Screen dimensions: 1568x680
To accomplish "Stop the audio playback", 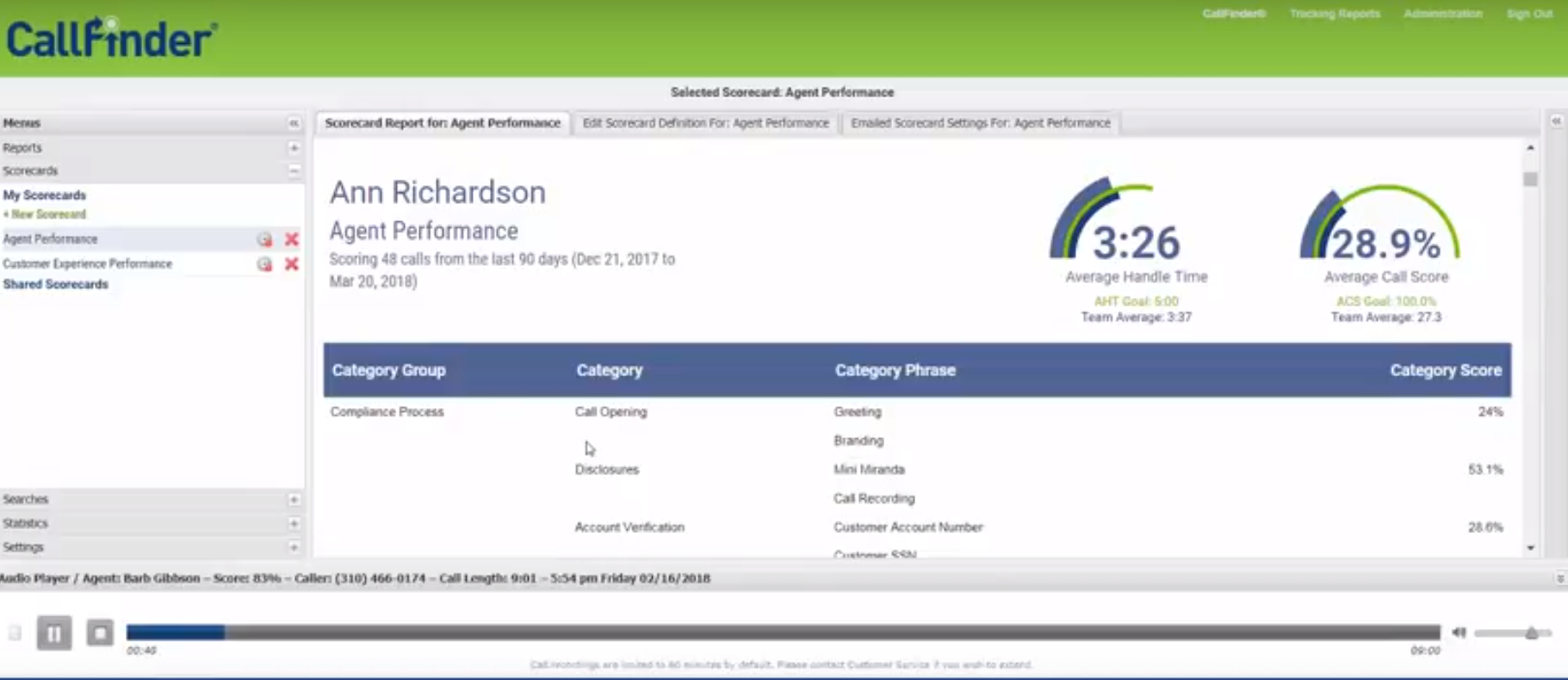I will pyautogui.click(x=100, y=634).
